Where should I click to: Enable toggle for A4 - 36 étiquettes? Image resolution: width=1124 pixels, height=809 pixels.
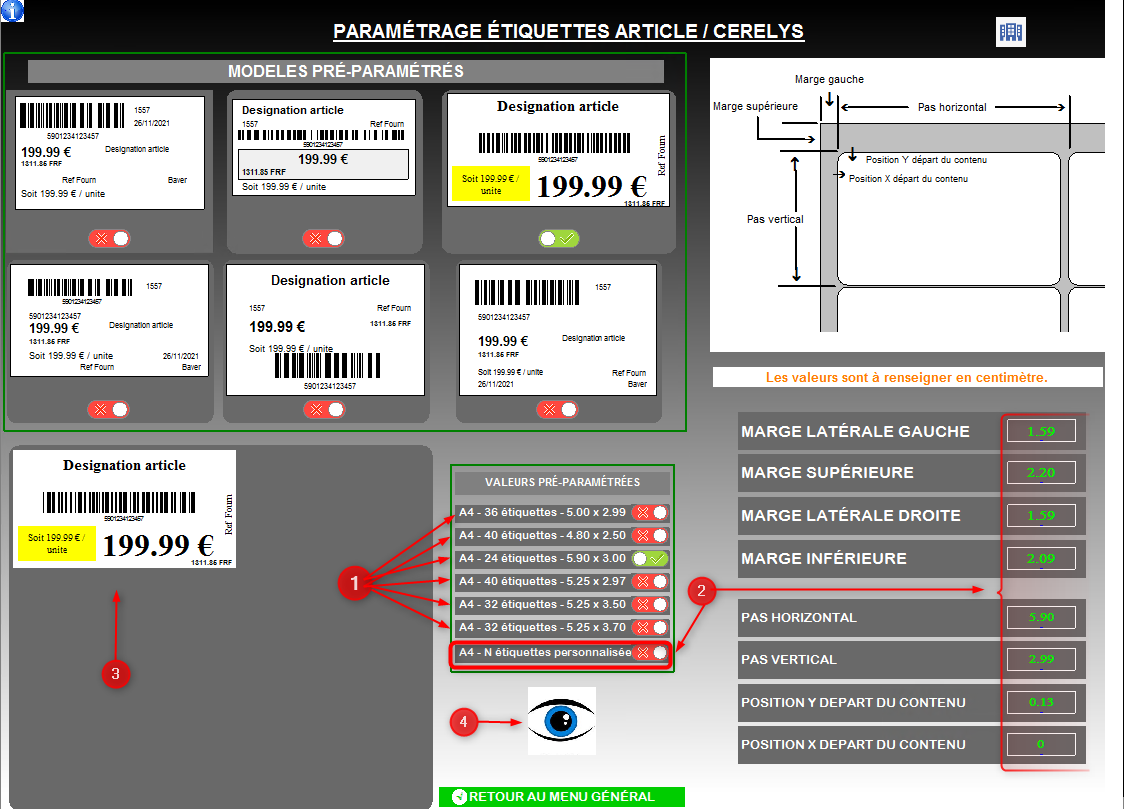pyautogui.click(x=650, y=513)
